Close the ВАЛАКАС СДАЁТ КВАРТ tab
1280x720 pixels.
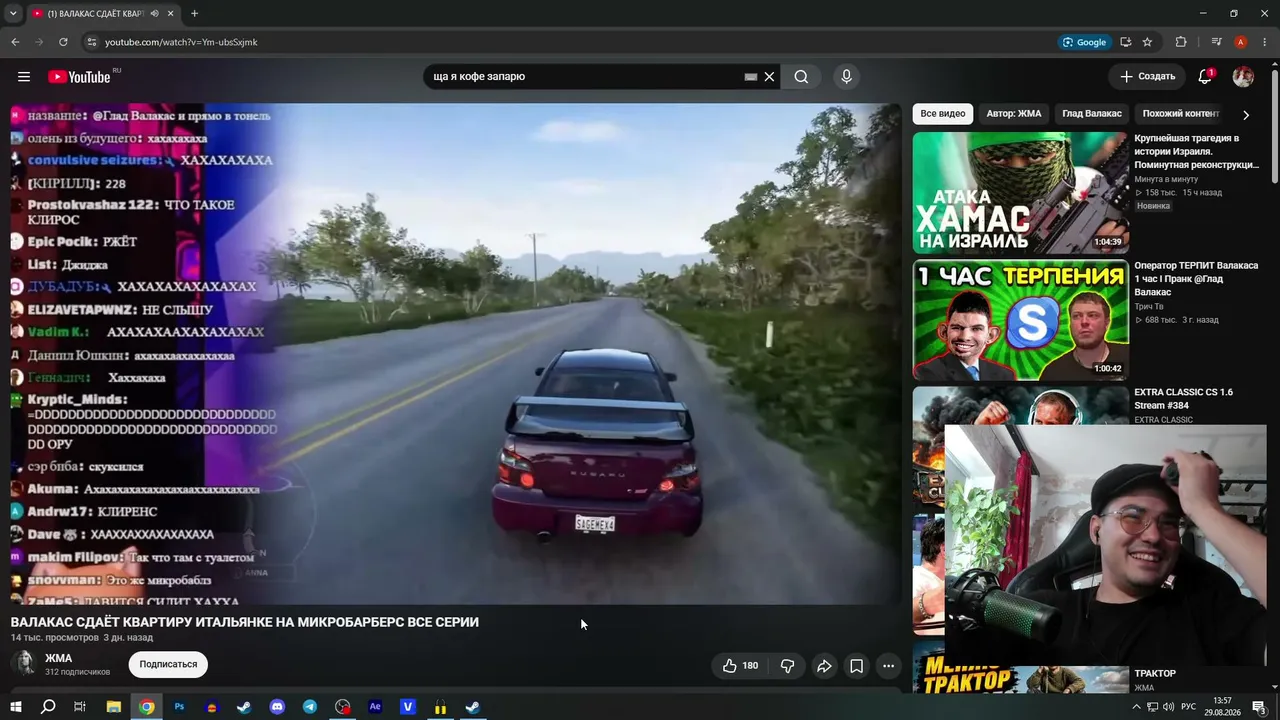[171, 14]
